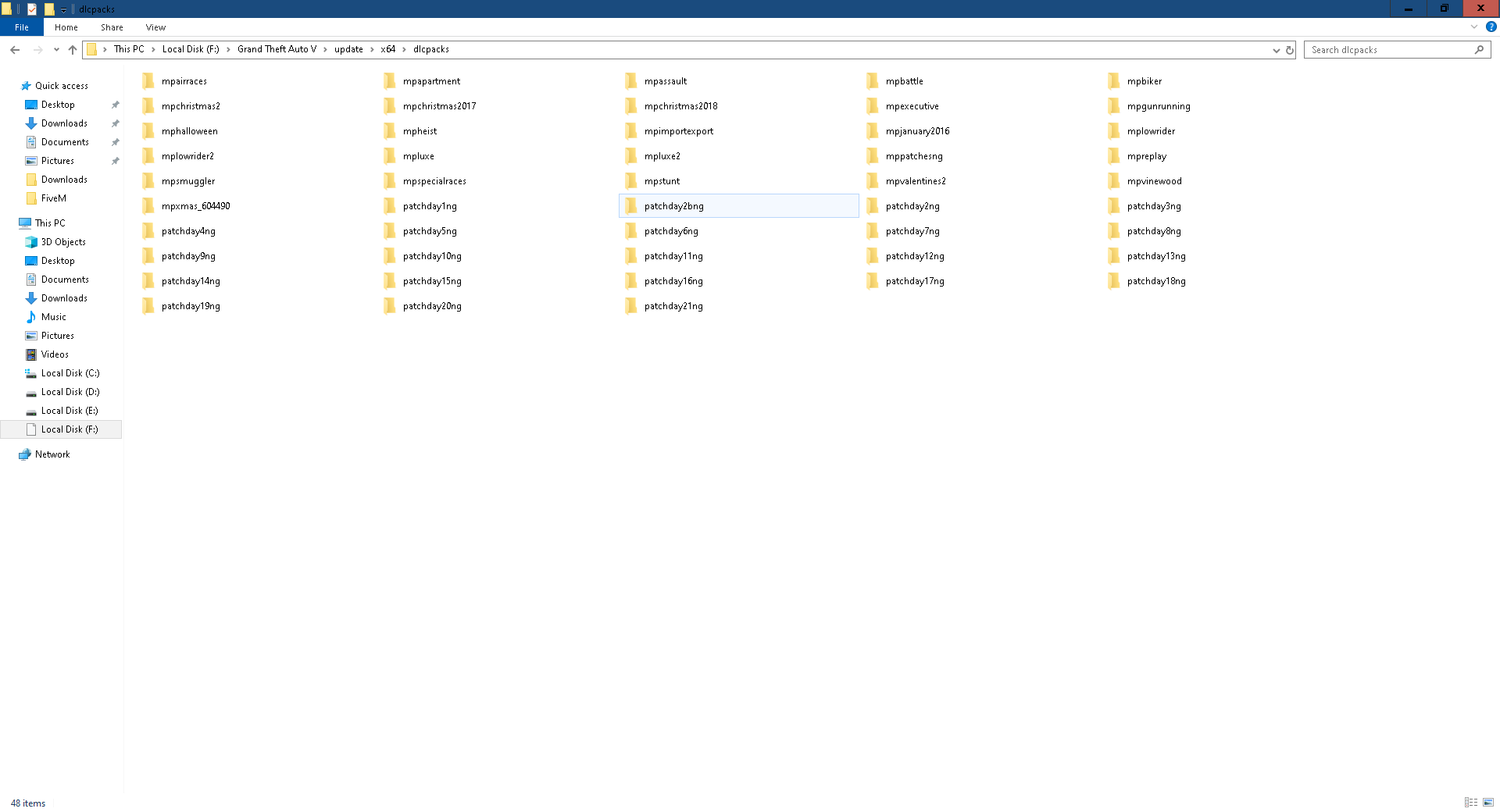Switch to Details view in the status bar
The height and width of the screenshot is (812, 1500).
pyautogui.click(x=1472, y=802)
